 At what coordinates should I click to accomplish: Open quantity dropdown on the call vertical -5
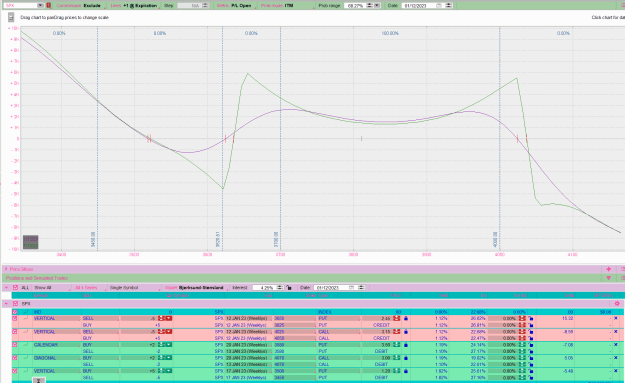point(169,332)
